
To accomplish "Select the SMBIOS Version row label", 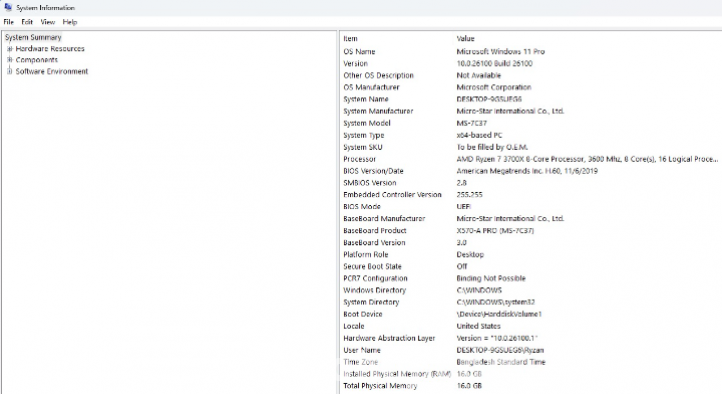I will click(369, 183).
